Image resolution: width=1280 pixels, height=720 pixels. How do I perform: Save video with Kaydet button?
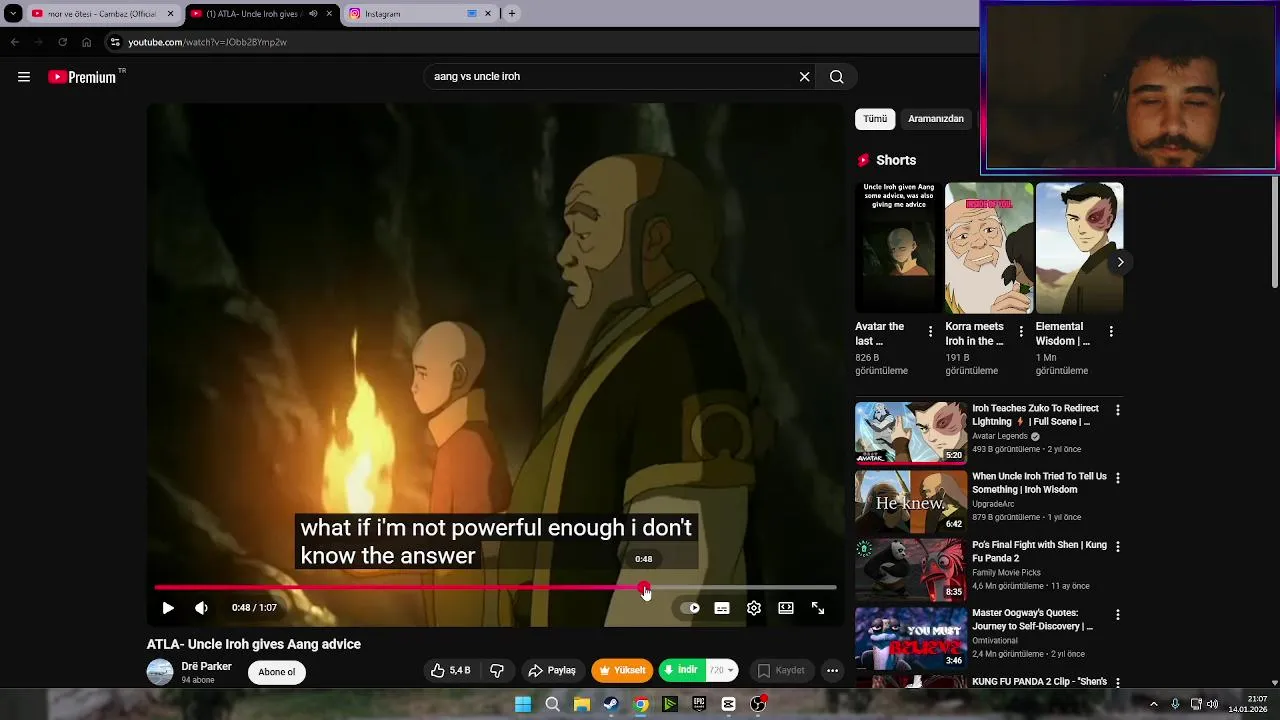781,671
